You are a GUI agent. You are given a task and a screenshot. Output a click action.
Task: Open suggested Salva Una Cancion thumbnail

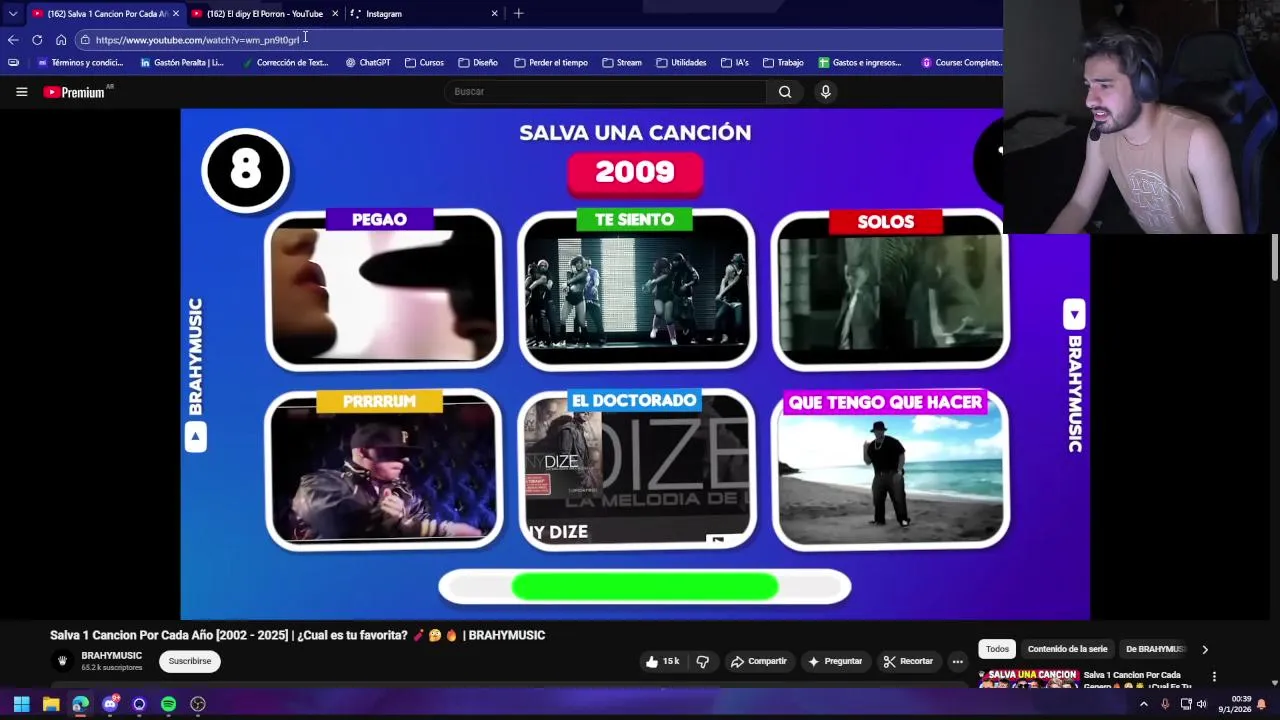(x=1028, y=679)
